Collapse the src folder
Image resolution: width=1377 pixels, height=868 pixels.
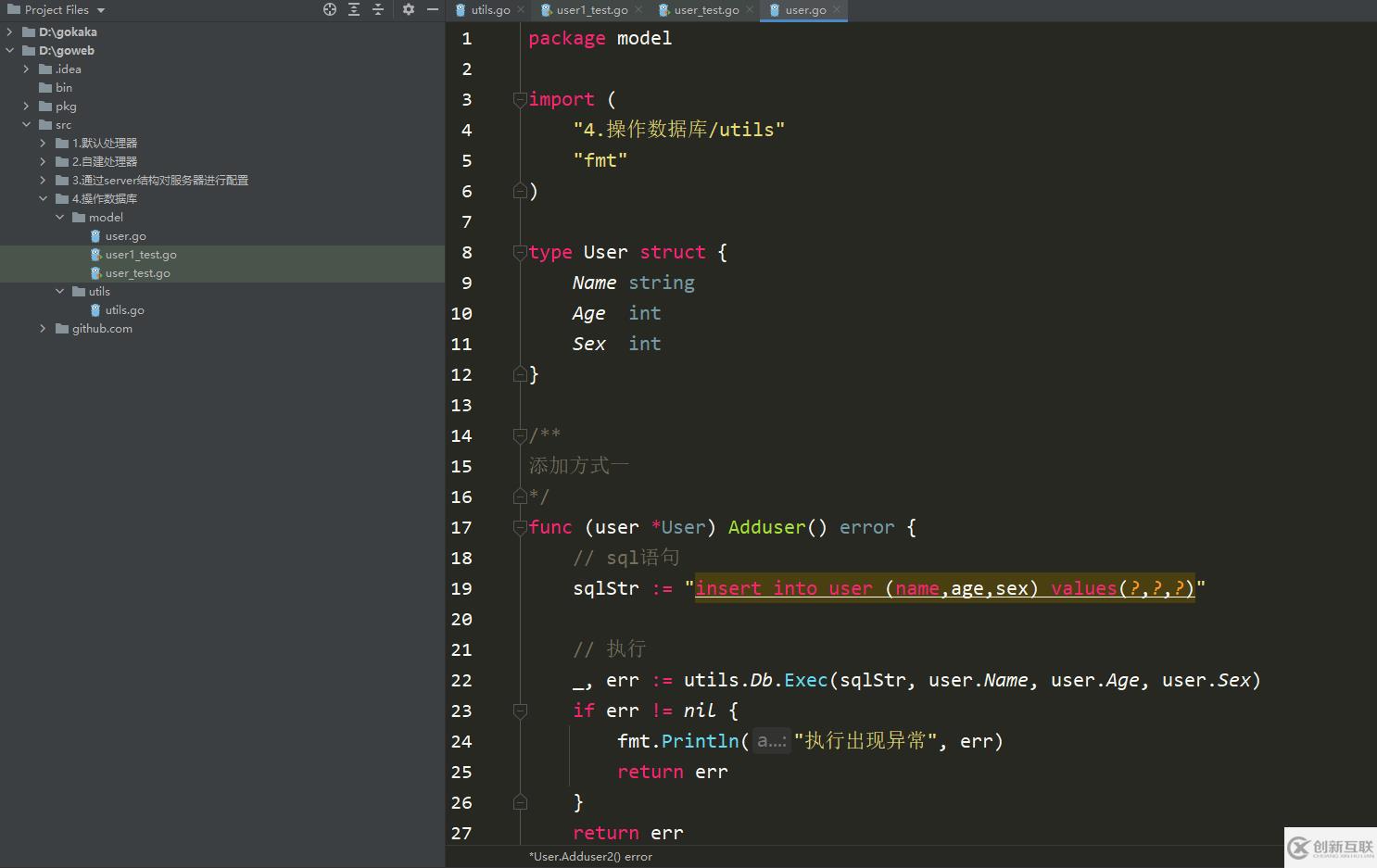(27, 125)
